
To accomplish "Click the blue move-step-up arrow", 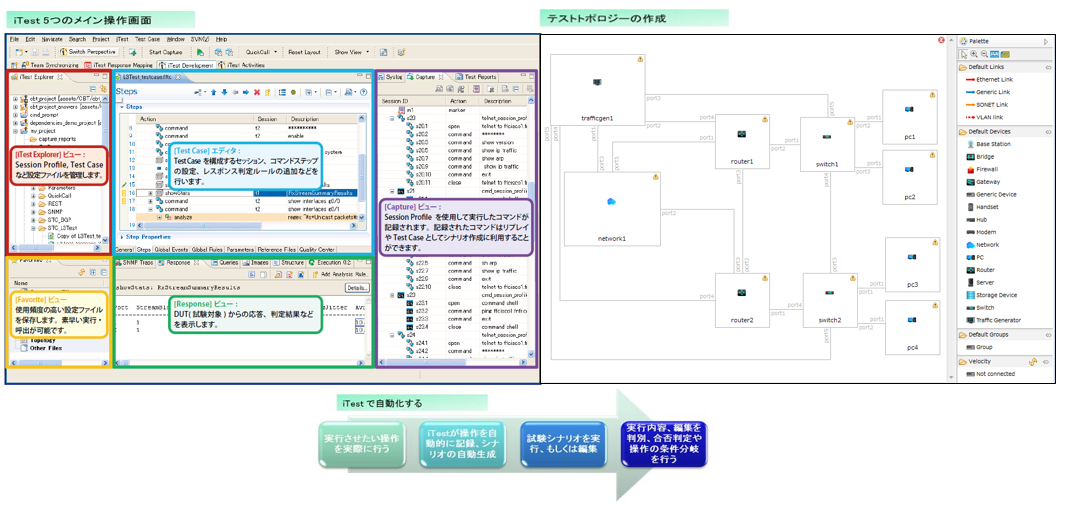I will coord(213,91).
